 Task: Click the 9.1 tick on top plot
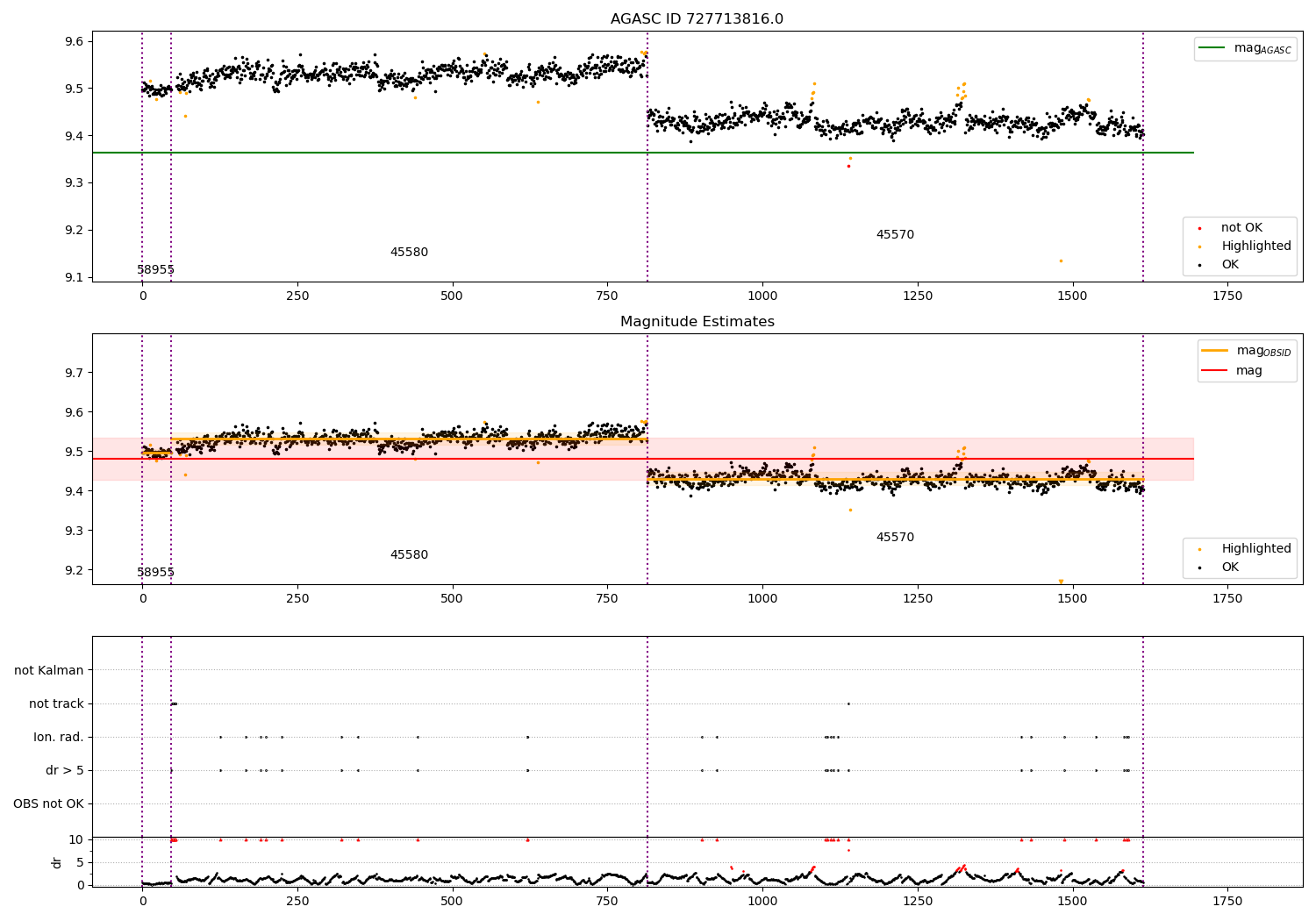point(74,278)
